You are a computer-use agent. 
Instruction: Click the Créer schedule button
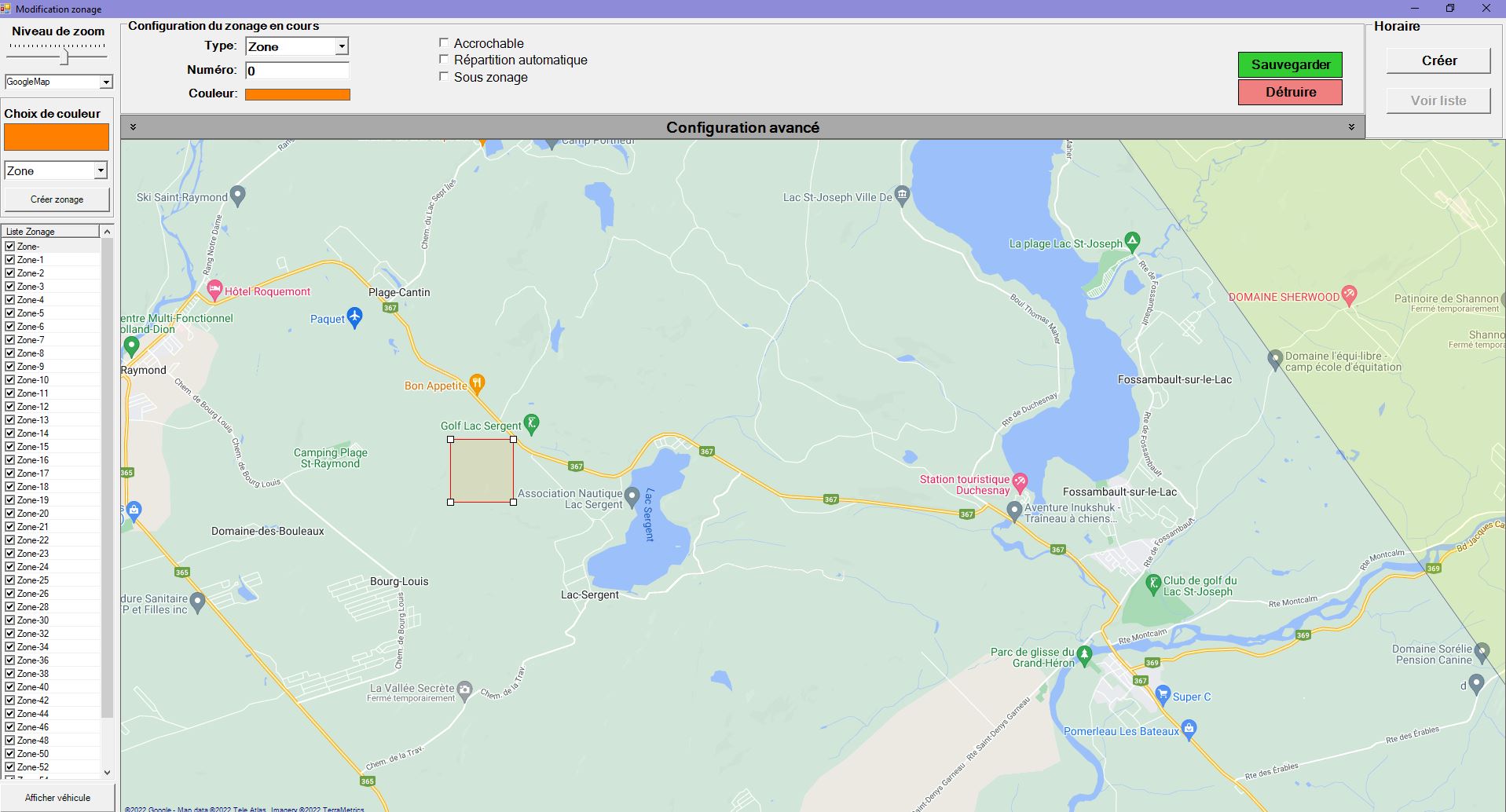tap(1438, 60)
